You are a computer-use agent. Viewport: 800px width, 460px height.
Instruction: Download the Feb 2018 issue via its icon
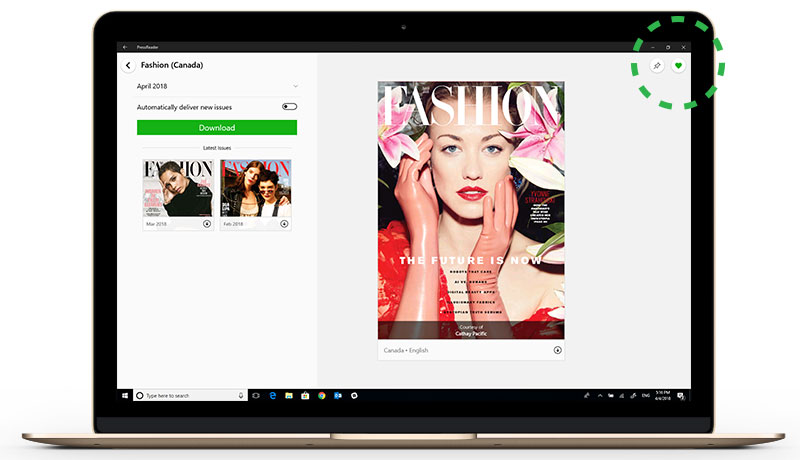[x=284, y=224]
